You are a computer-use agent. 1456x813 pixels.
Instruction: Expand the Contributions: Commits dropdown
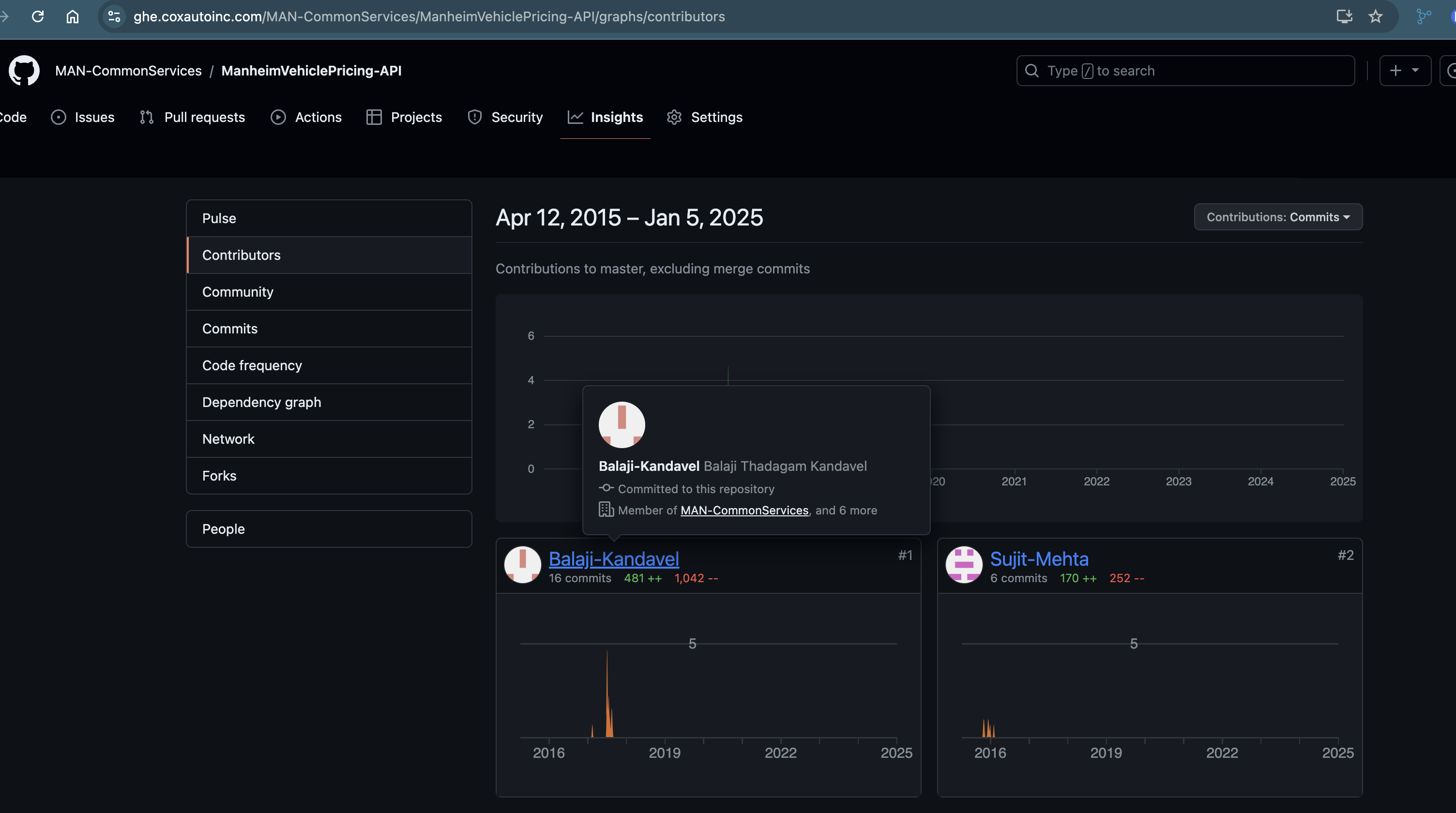[1278, 217]
